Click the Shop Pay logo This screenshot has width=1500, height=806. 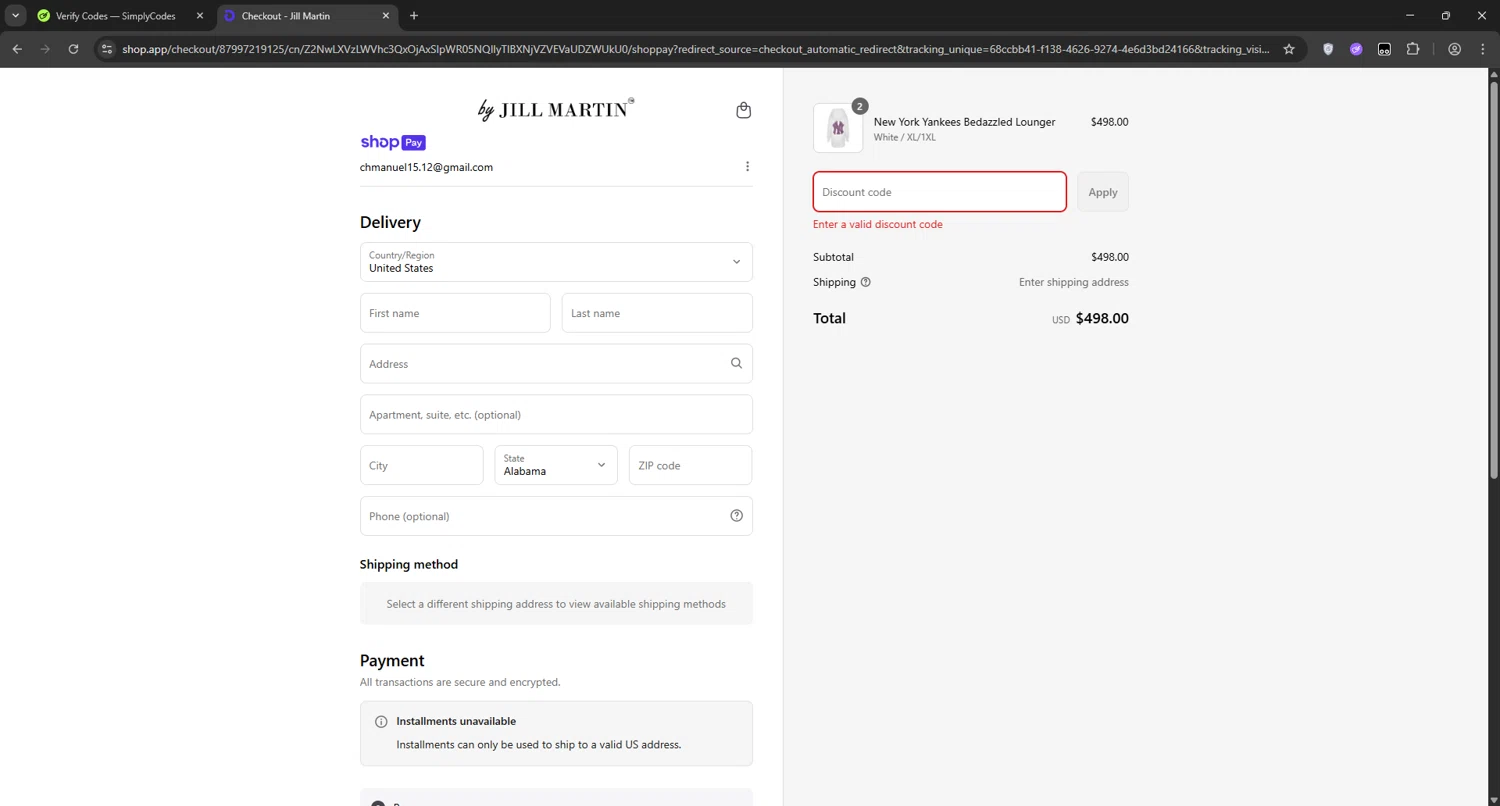pos(393,142)
